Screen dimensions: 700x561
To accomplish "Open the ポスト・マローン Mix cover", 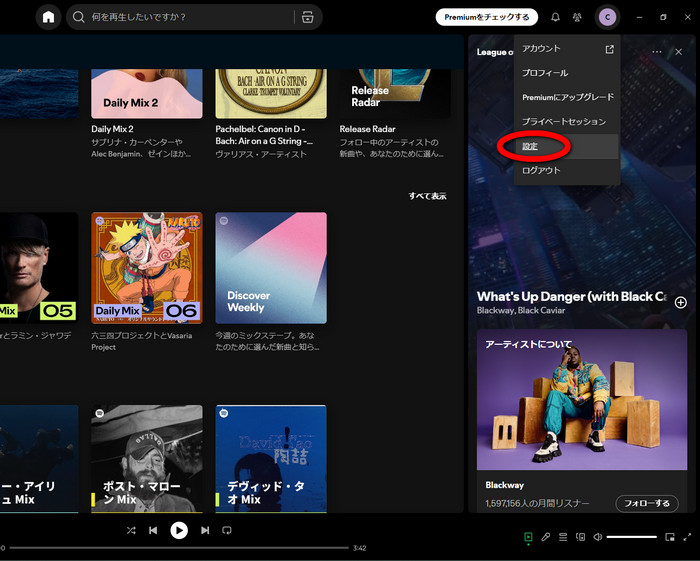I will (147, 459).
